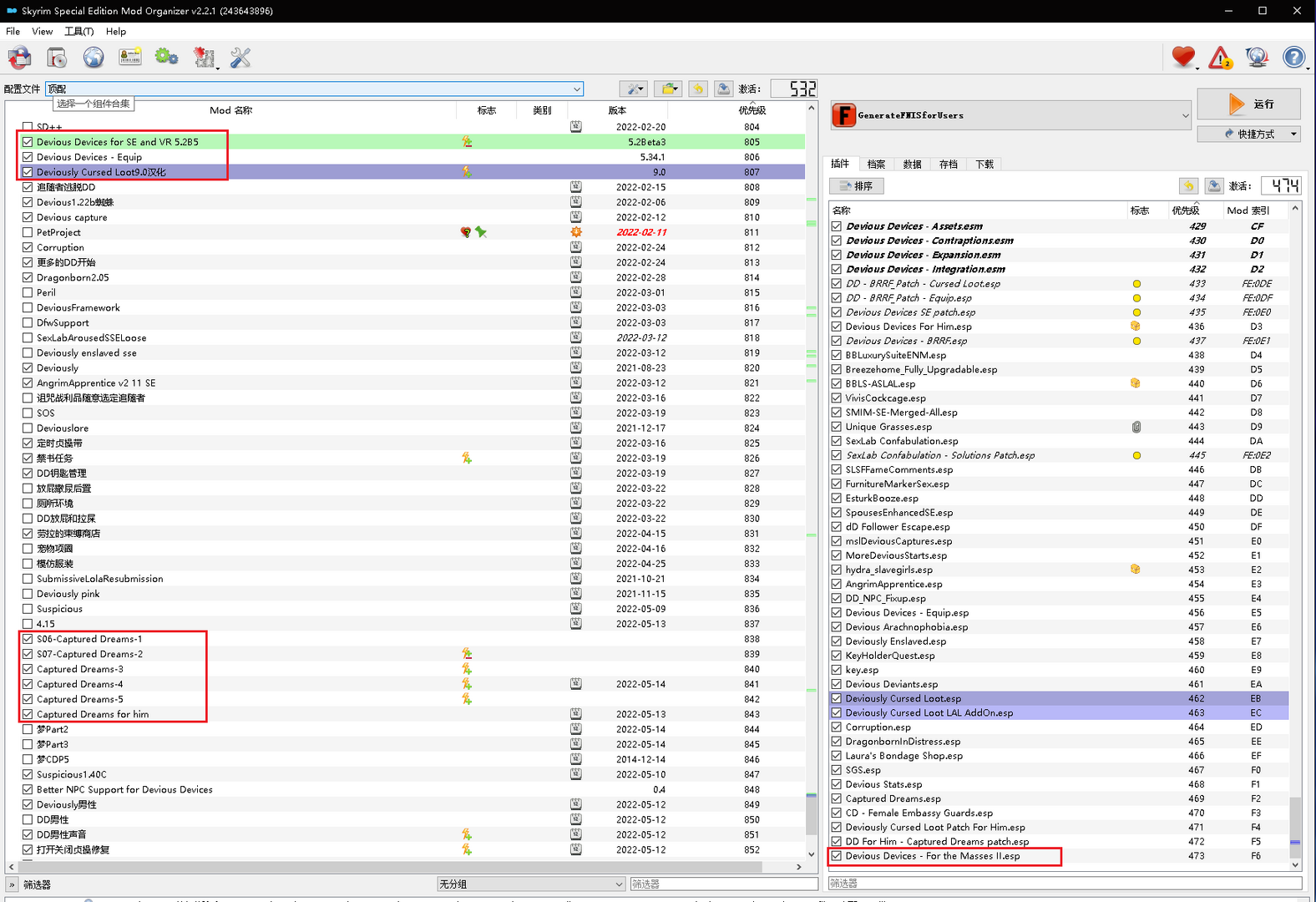Click flag icon on Captured Dreams-4 row

tap(467, 684)
